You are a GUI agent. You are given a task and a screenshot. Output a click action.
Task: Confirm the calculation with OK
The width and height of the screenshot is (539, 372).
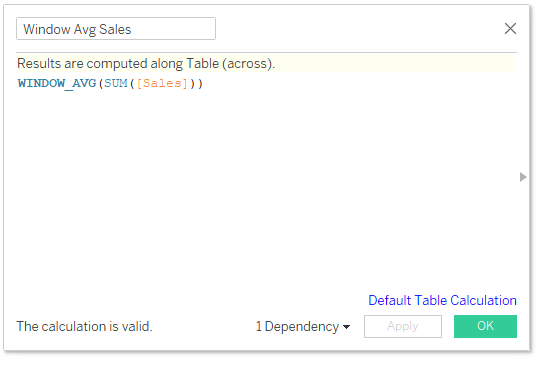485,326
